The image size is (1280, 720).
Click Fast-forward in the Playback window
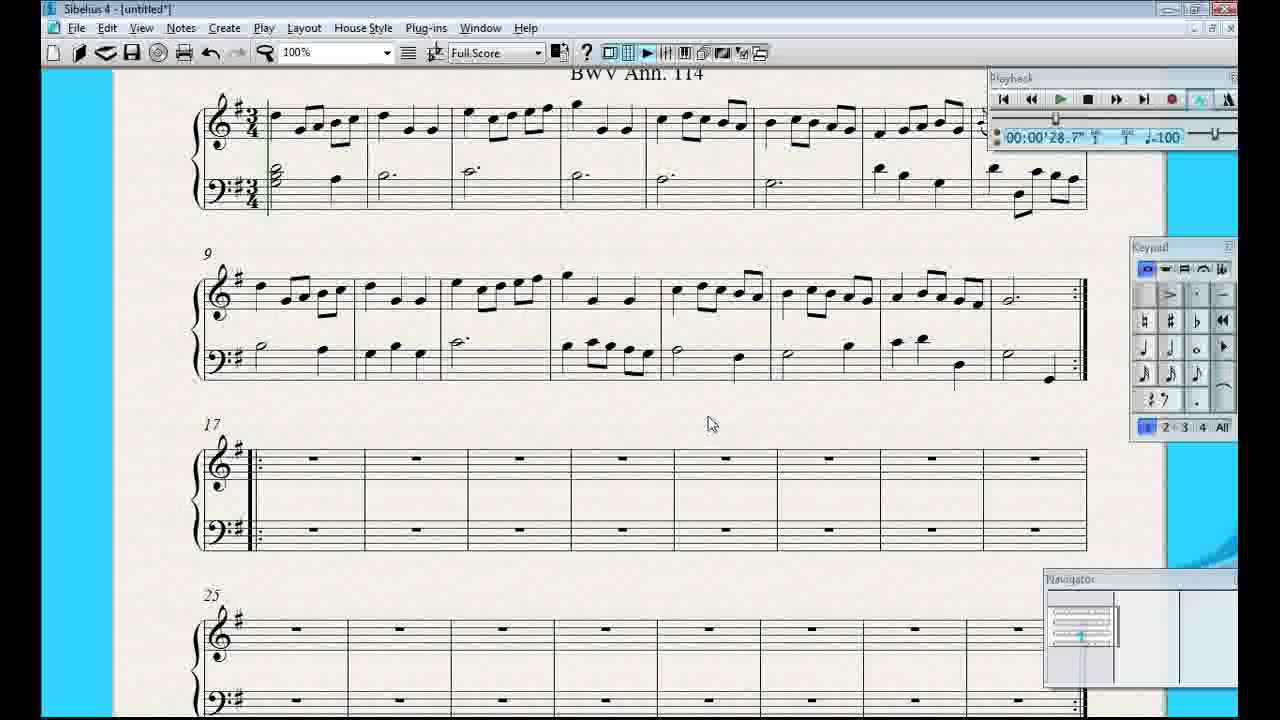[x=1116, y=99]
